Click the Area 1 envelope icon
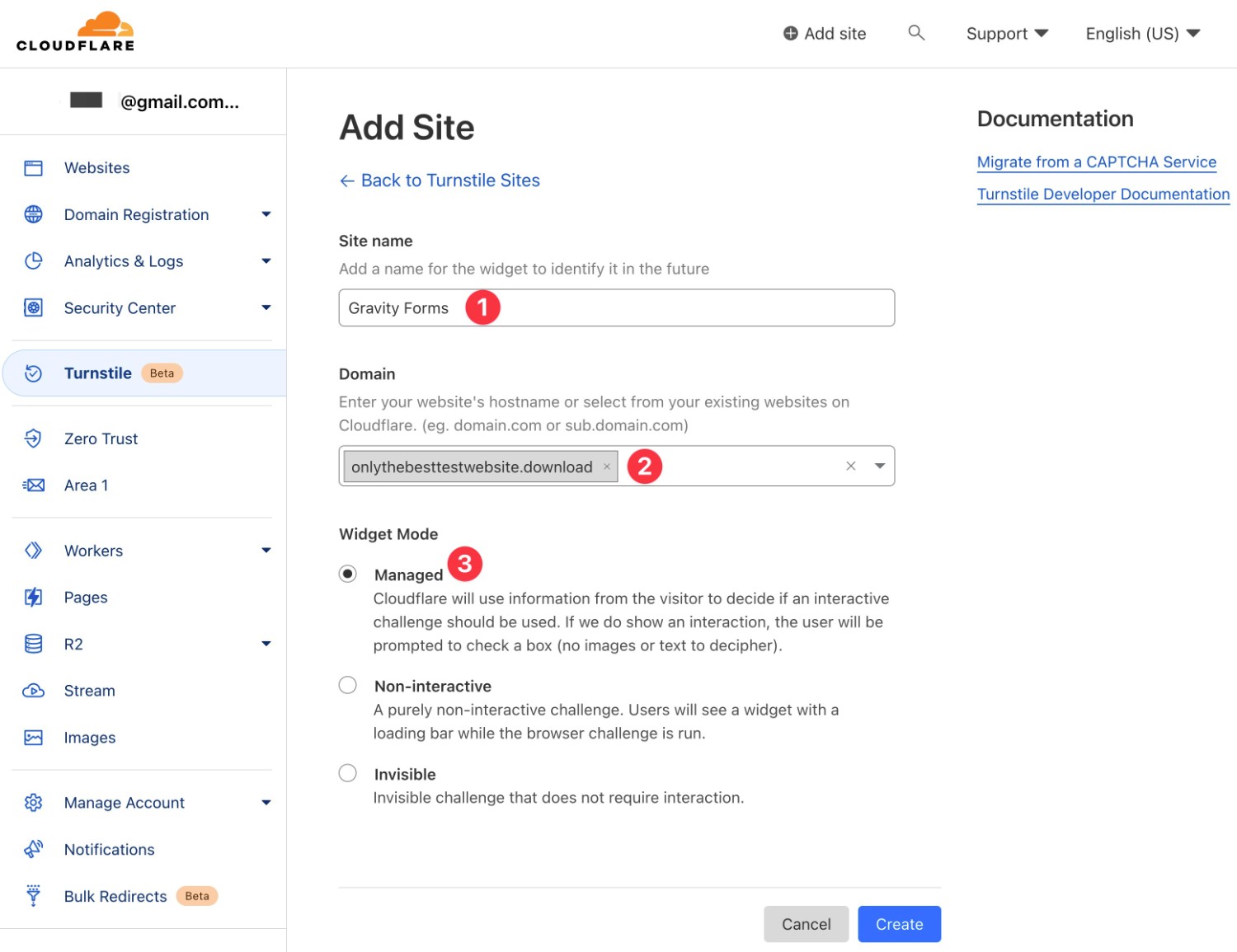 click(33, 485)
